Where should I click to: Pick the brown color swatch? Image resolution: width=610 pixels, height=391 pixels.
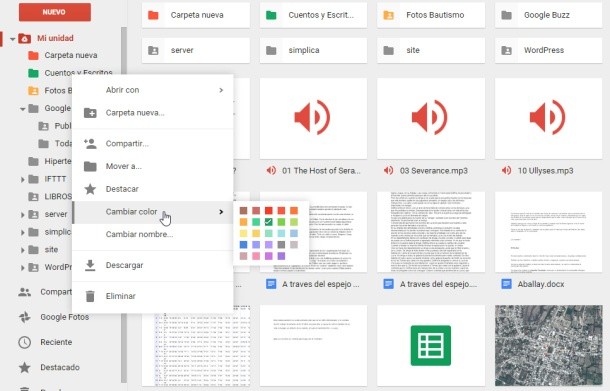(x=244, y=210)
